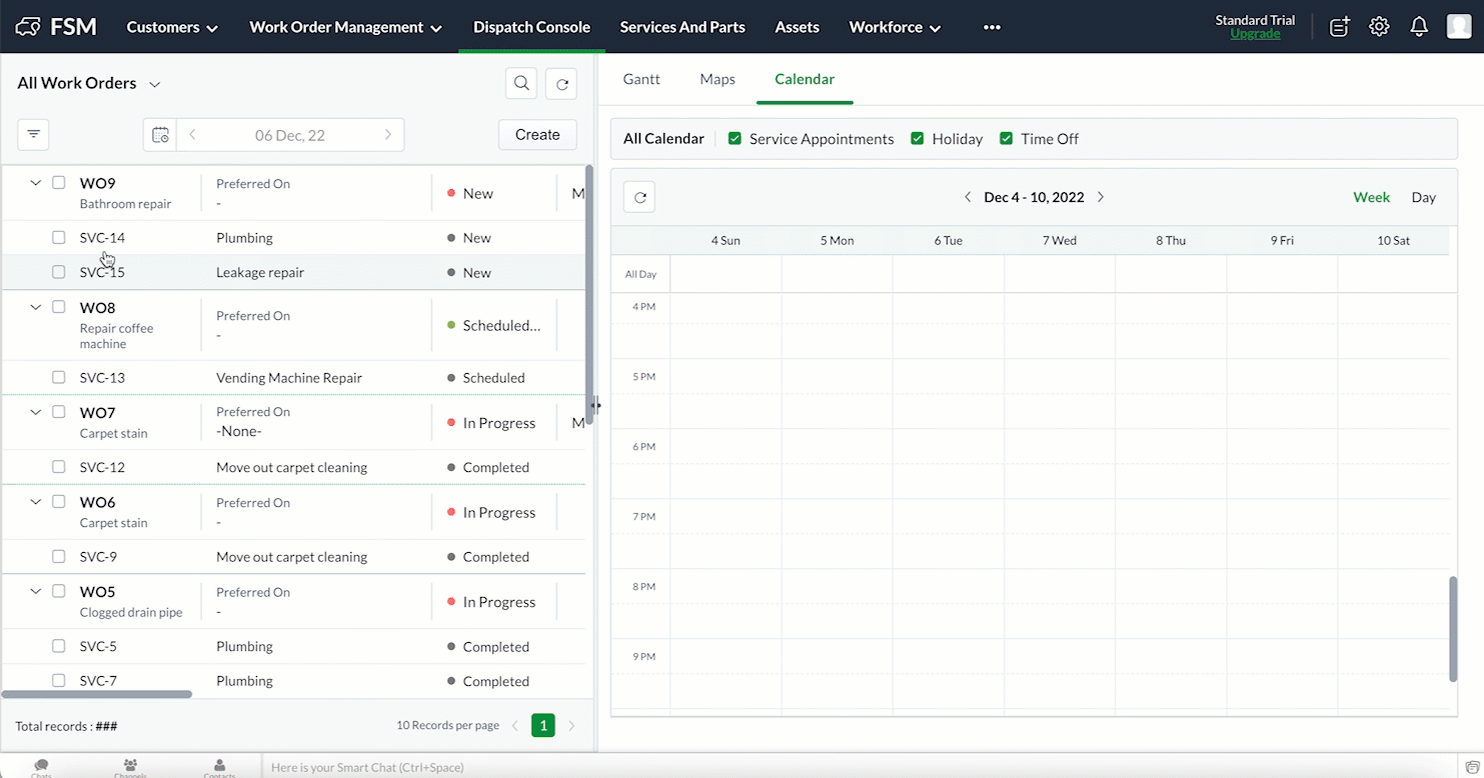Open the settings gear icon
Screen dimensions: 1484x778
click(1379, 27)
